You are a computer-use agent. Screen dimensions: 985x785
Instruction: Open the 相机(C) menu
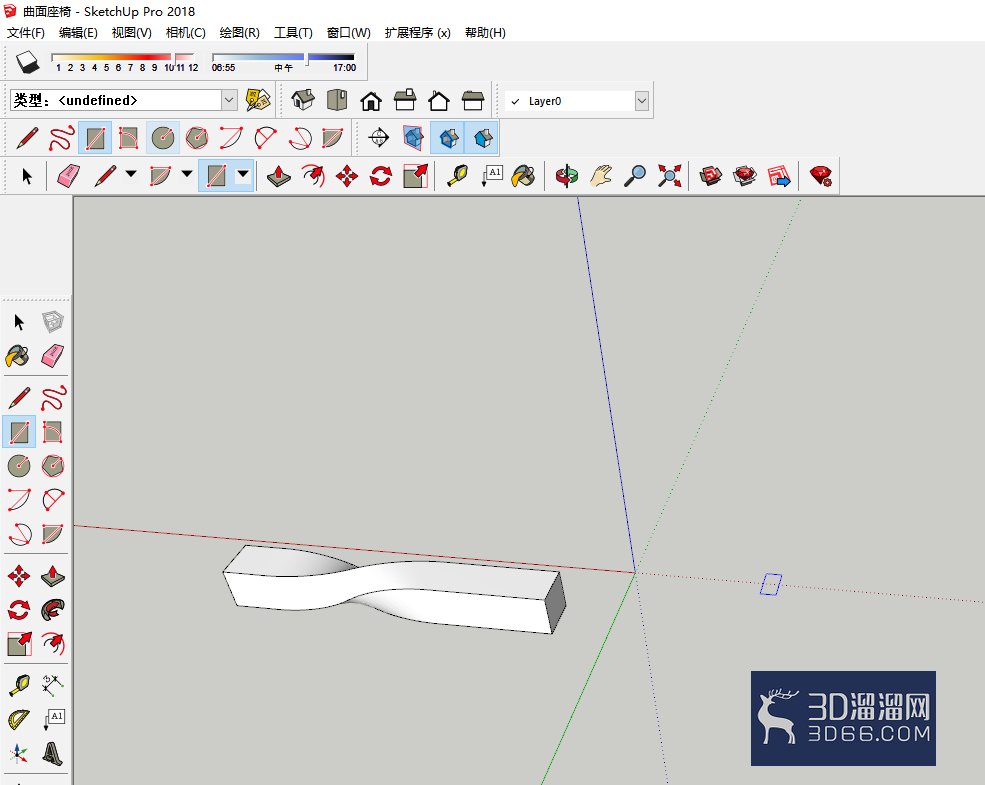point(185,33)
